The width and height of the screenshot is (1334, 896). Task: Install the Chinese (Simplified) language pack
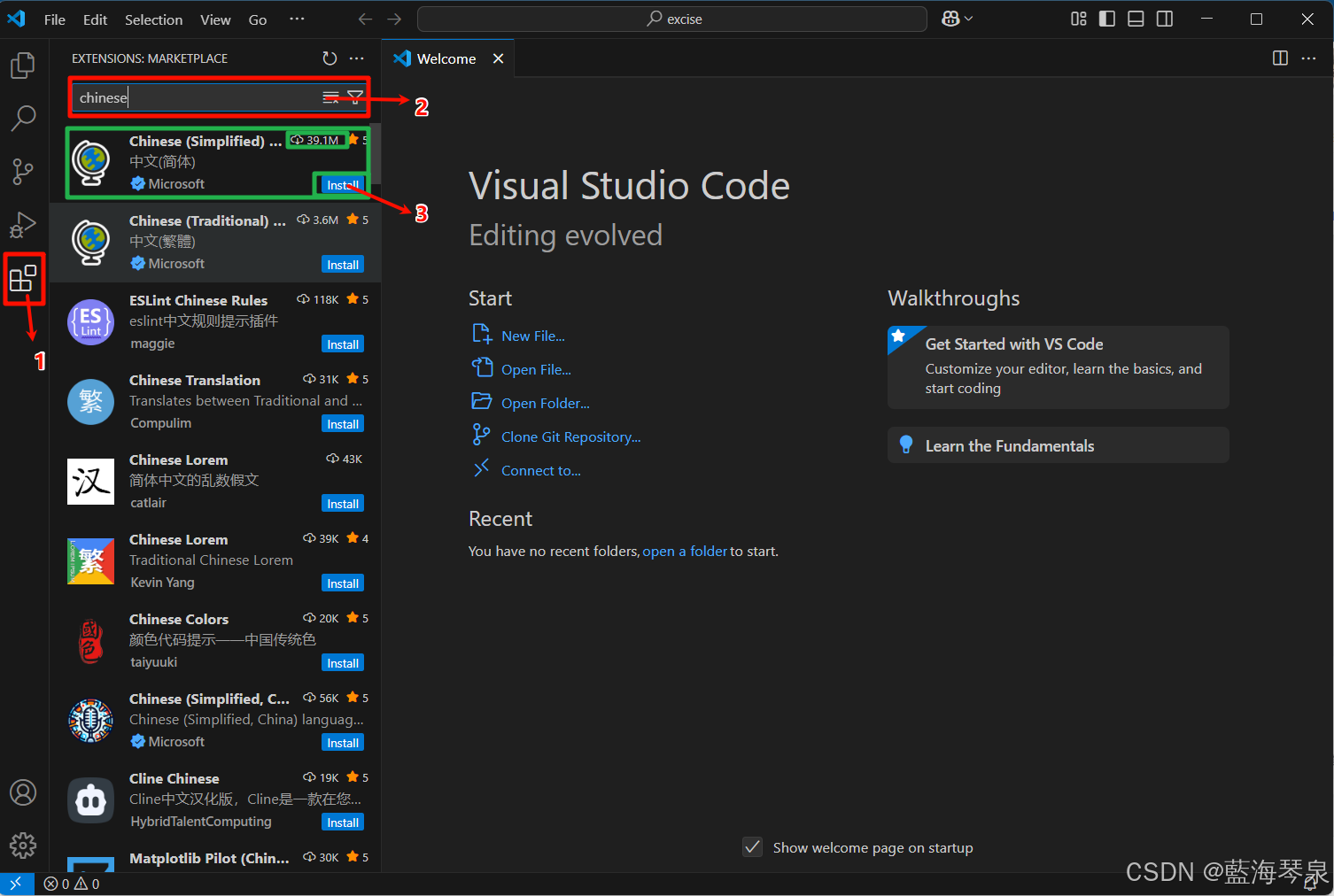[x=342, y=185]
